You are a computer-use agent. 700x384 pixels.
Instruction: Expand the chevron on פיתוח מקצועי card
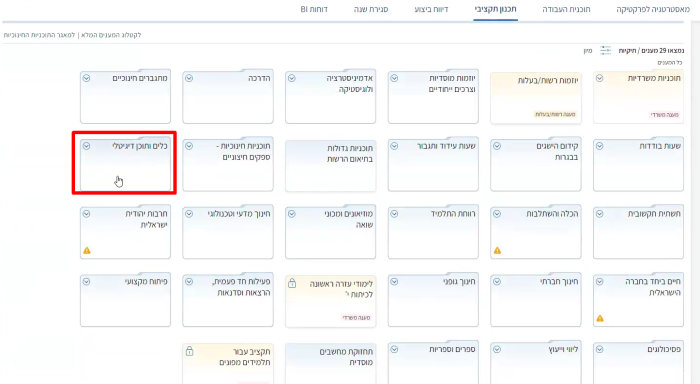click(x=86, y=282)
